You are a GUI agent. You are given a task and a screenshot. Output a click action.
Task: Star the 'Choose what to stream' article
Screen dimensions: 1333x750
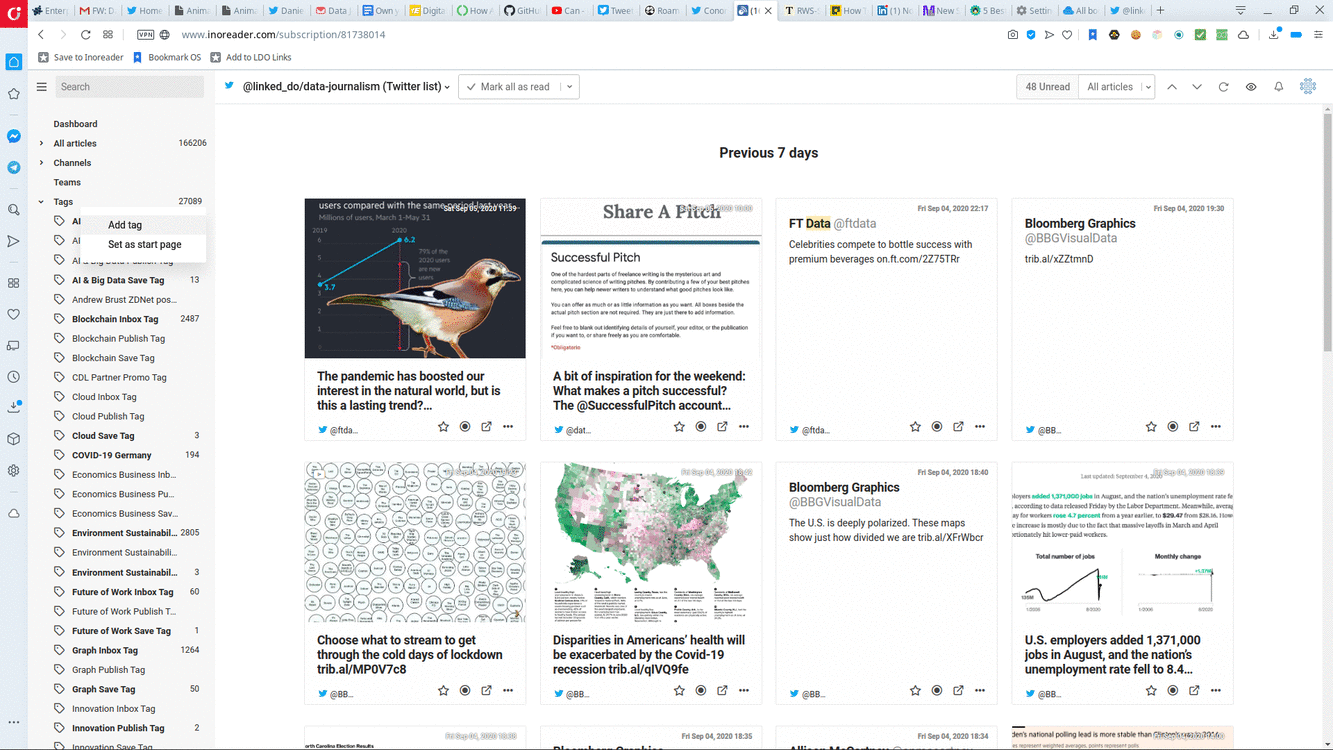pos(443,691)
